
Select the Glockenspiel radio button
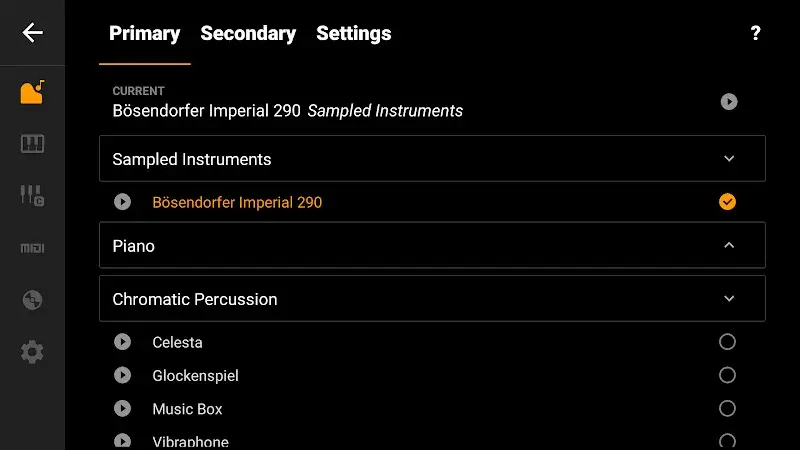tap(727, 375)
